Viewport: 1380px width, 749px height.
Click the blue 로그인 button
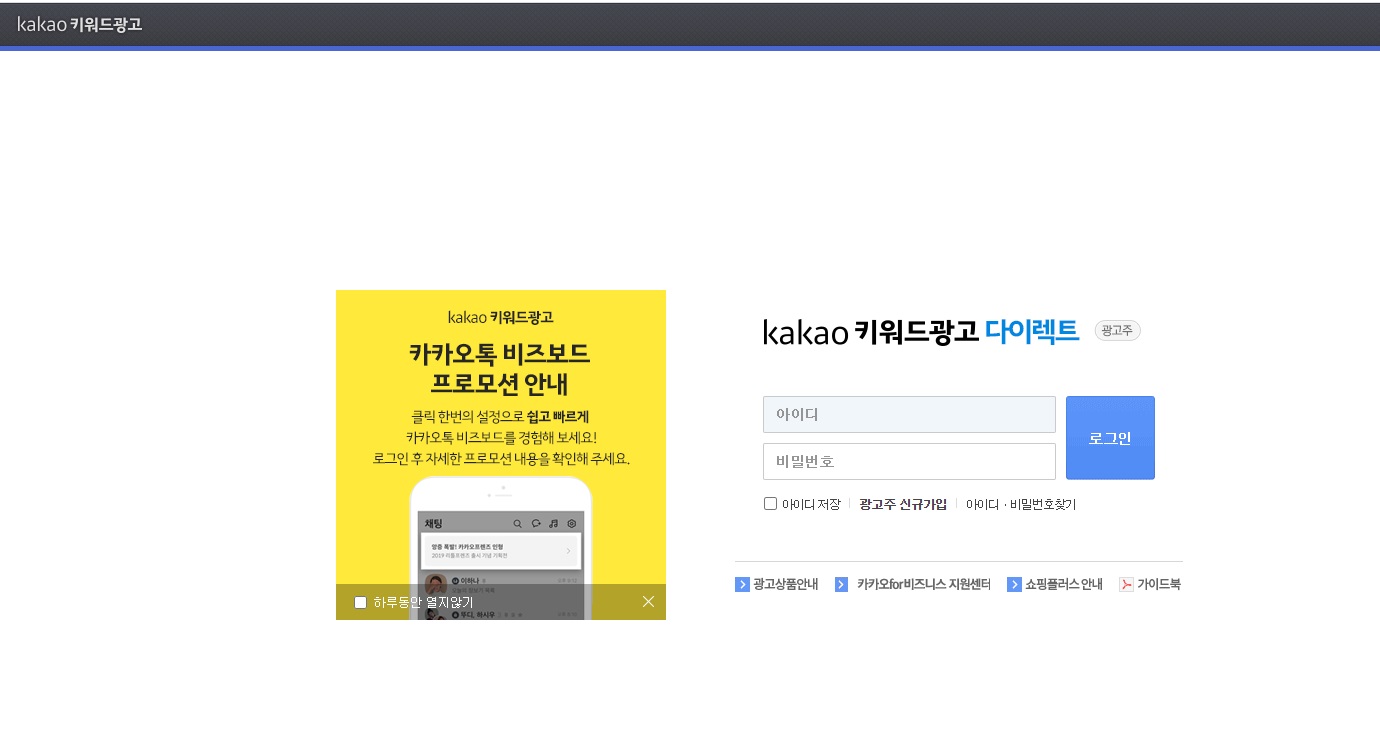[x=1110, y=438]
